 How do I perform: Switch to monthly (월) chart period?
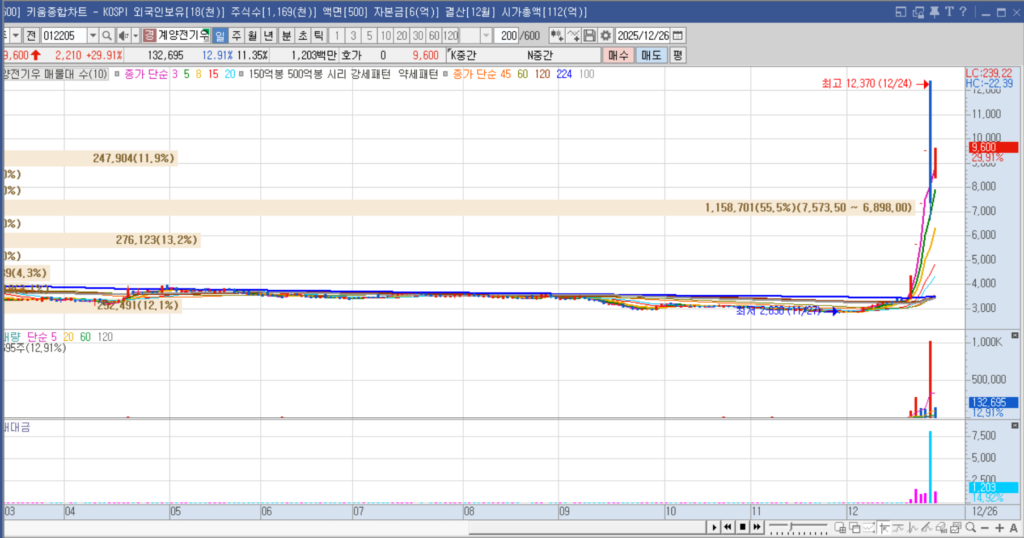pyautogui.click(x=254, y=35)
